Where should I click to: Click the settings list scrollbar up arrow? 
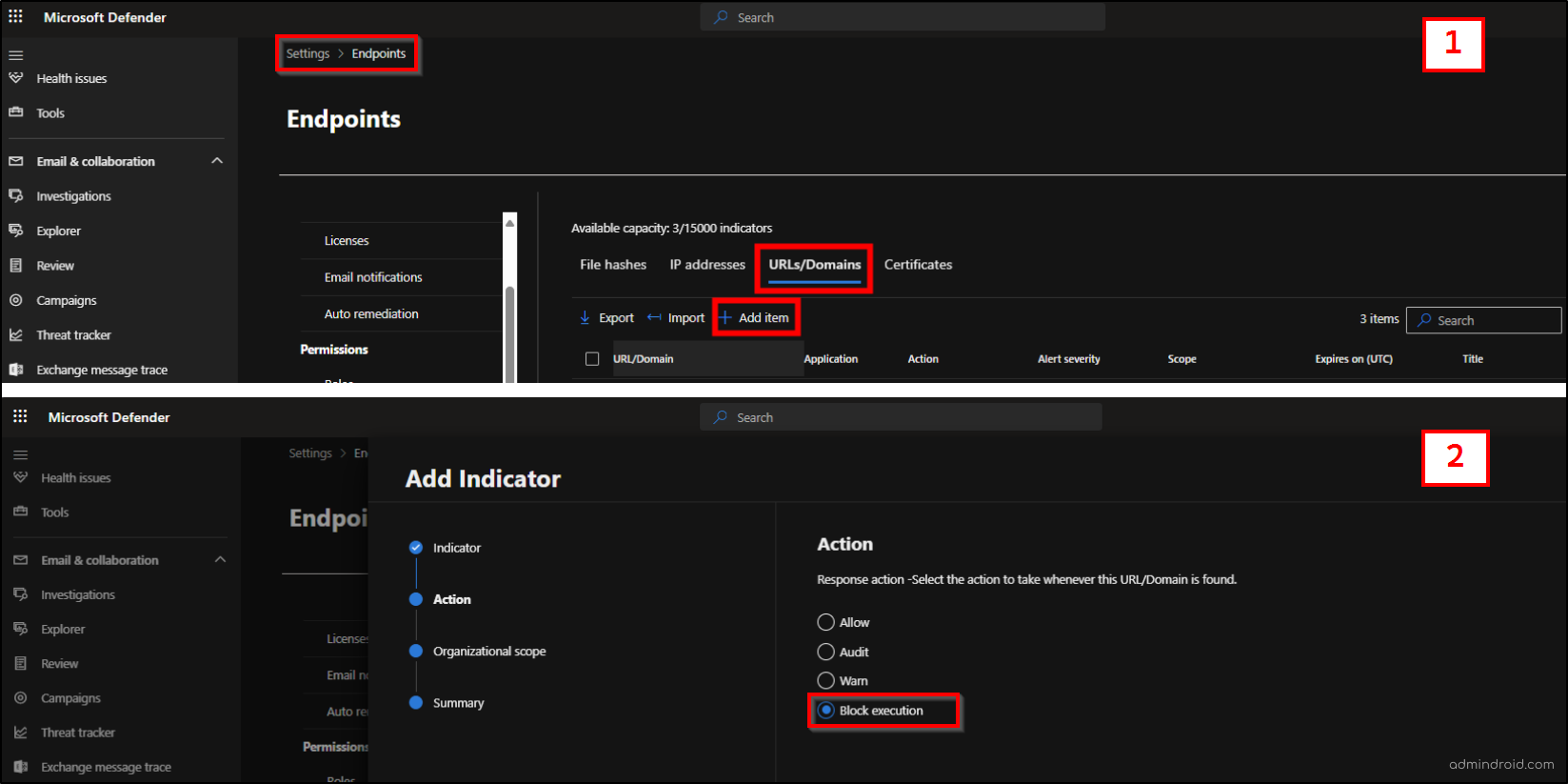point(510,222)
